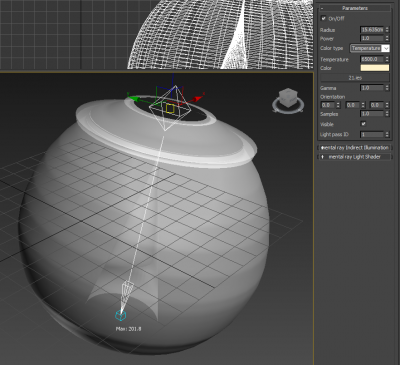Click the Samples spinner arrows

pyautogui.click(x=387, y=114)
